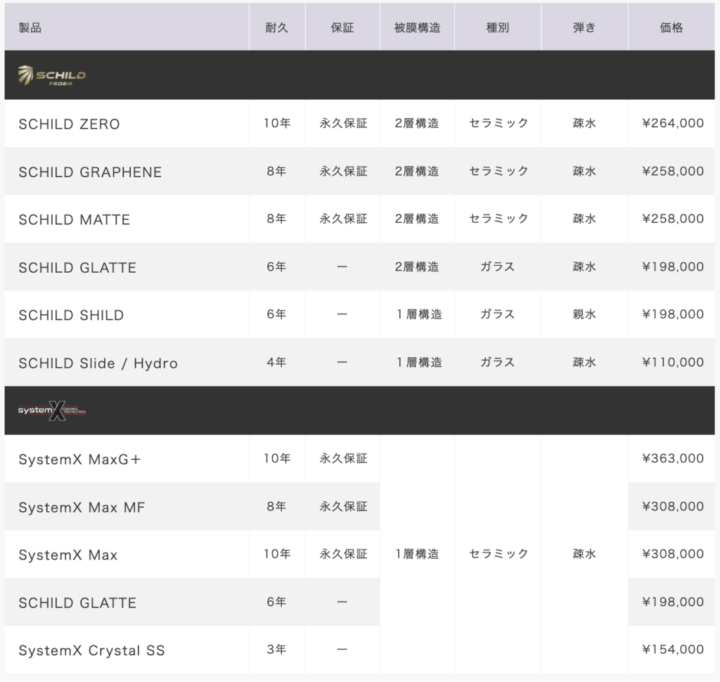
Task: Click the 被膜構造 column header
Action: click(417, 28)
